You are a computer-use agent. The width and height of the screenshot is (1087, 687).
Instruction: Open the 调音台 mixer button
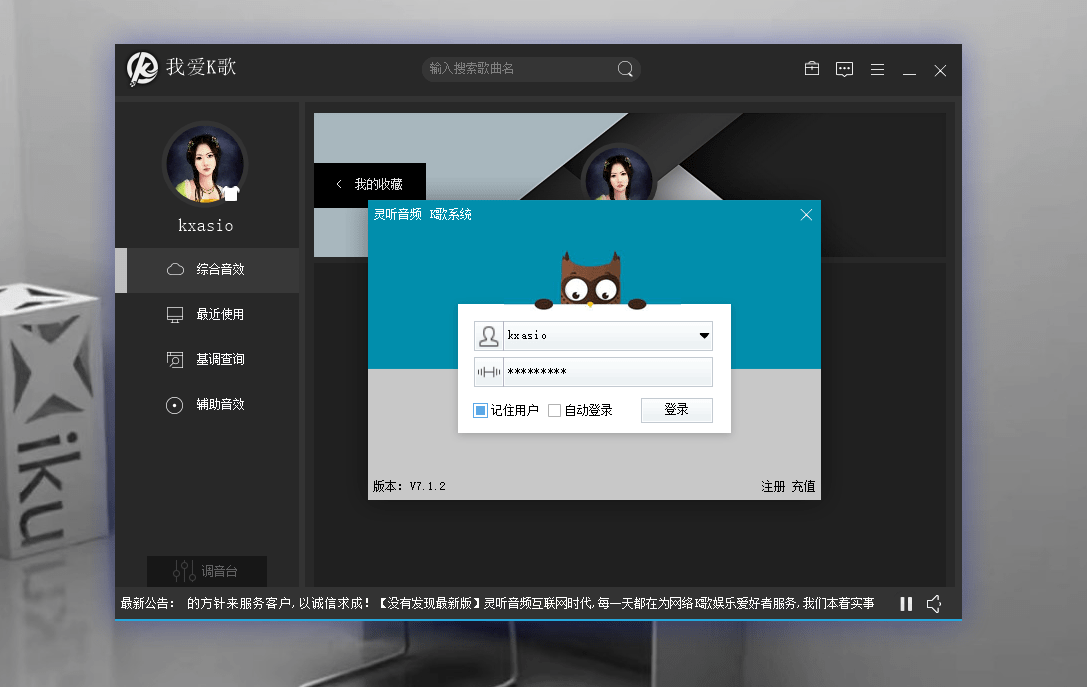[207, 571]
